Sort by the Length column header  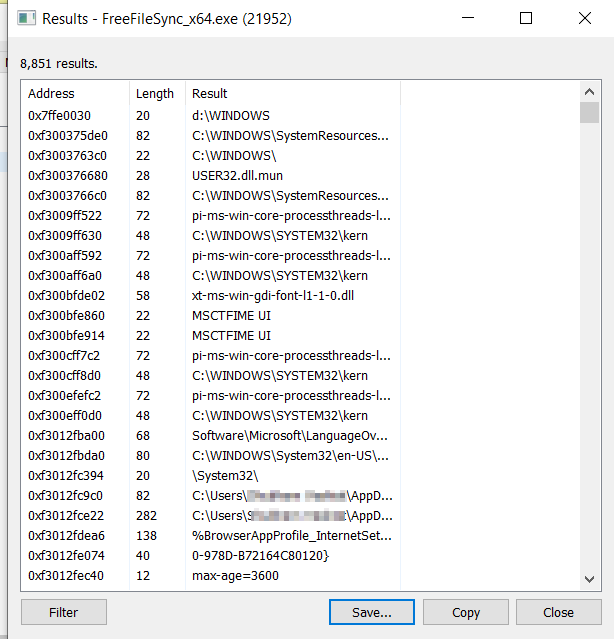(156, 94)
